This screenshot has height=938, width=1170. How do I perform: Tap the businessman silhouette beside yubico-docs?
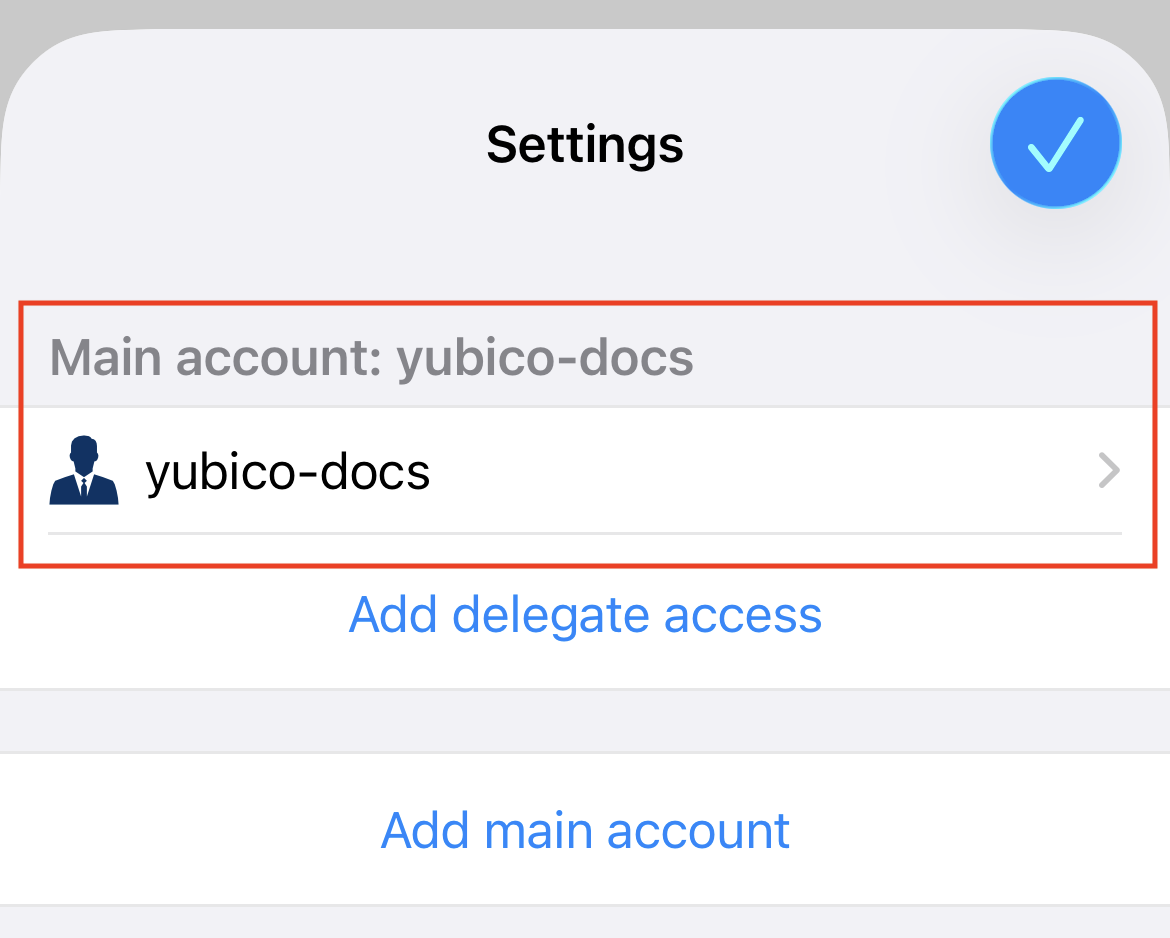pyautogui.click(x=84, y=470)
